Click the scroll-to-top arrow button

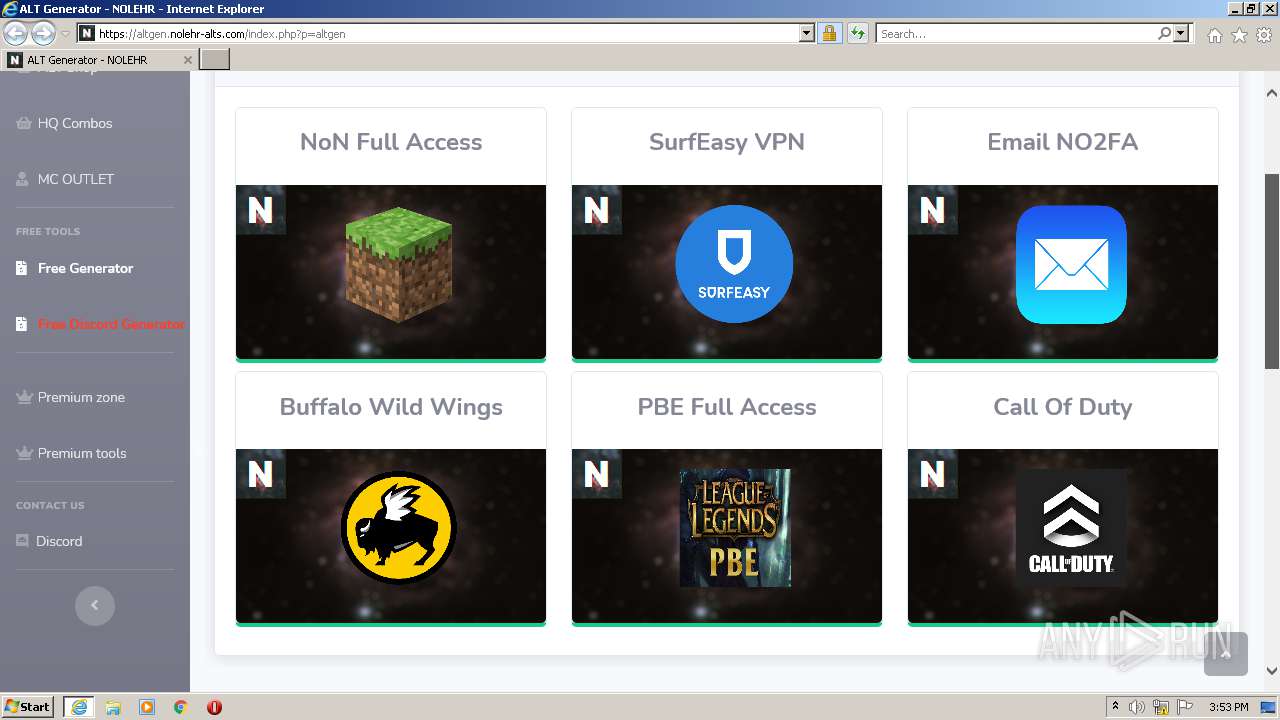pyautogui.click(x=1226, y=654)
